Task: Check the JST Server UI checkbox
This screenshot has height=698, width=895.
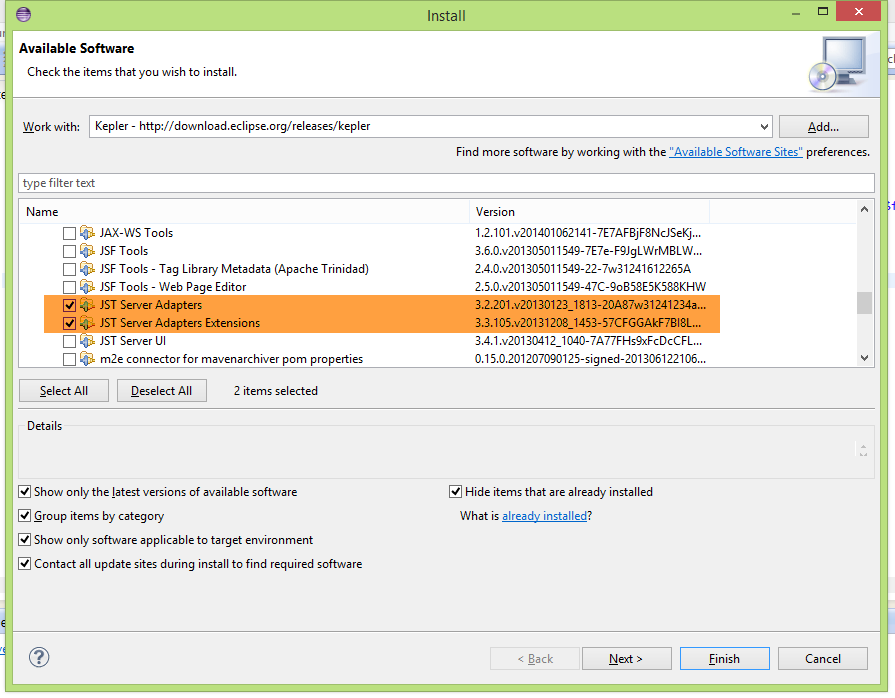Action: click(69, 341)
